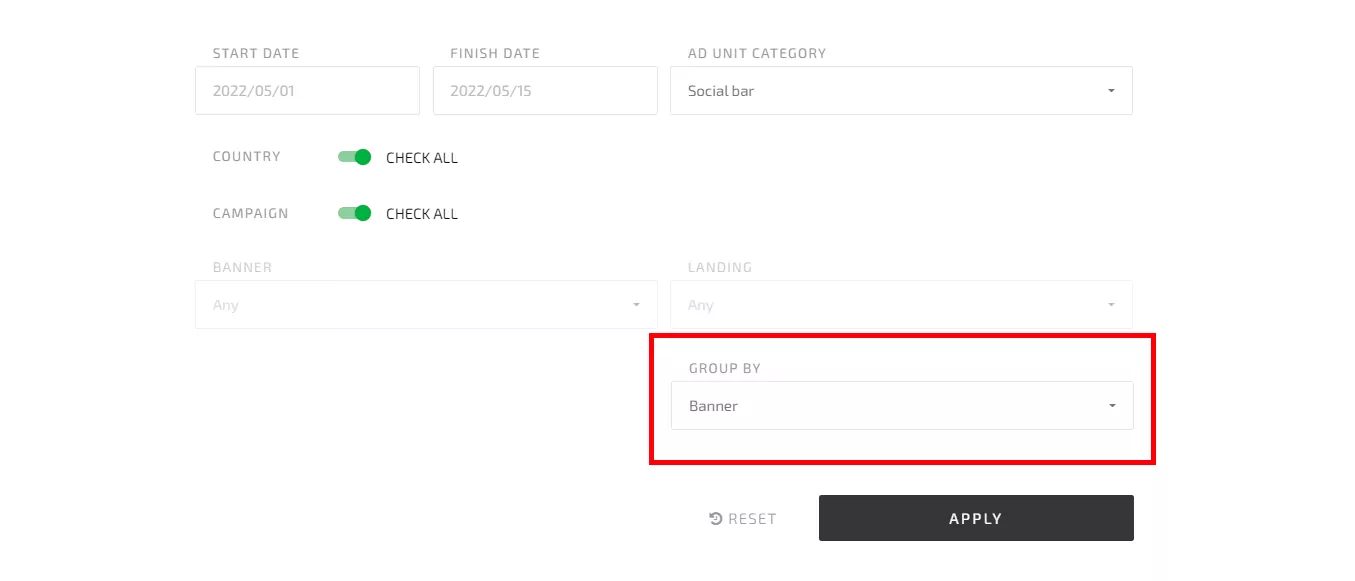Click CHECK ALL label next to Campaign
The width and height of the screenshot is (1355, 581).
[422, 214]
